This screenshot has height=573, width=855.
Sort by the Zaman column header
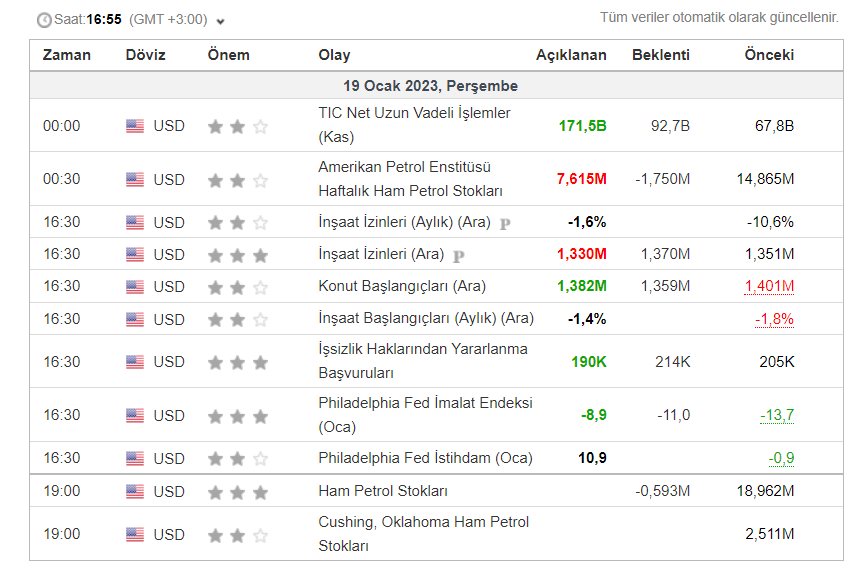click(x=66, y=55)
